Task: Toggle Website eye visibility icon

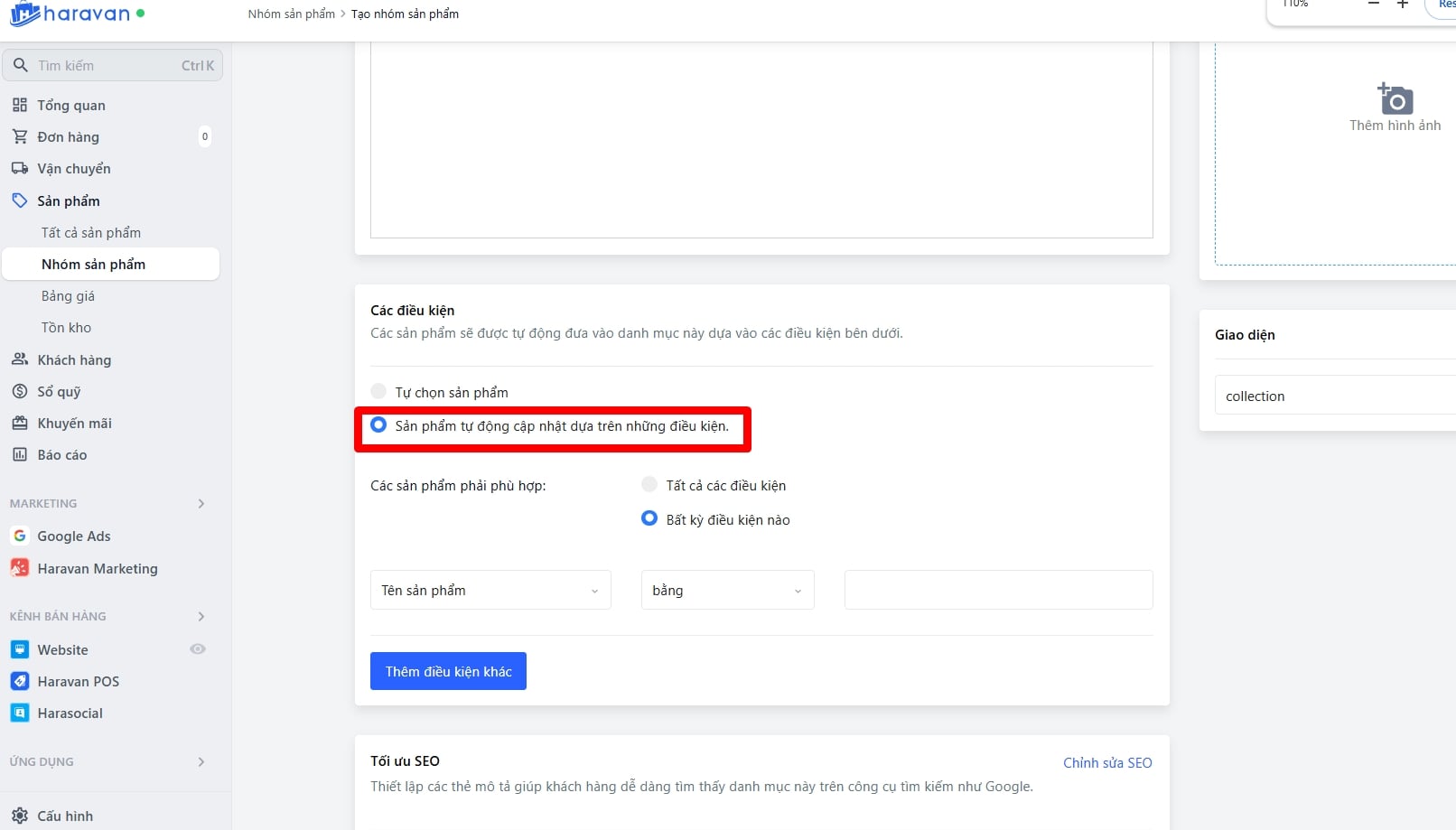Action: (198, 648)
